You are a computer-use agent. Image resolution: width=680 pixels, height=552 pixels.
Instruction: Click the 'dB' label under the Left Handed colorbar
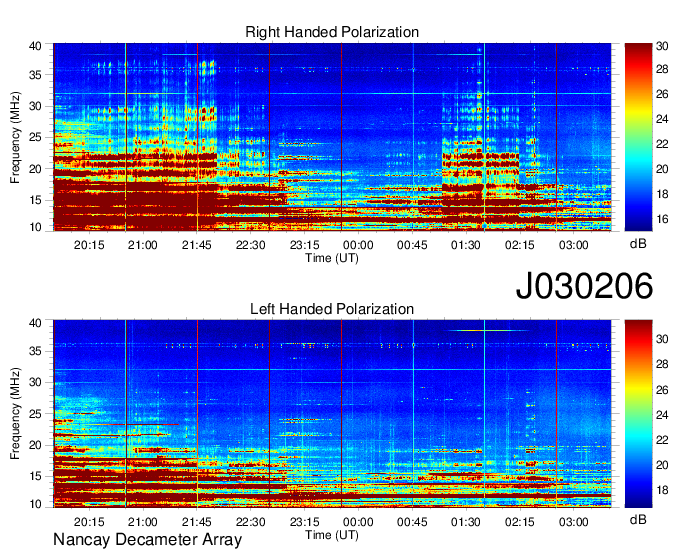pyautogui.click(x=638, y=519)
